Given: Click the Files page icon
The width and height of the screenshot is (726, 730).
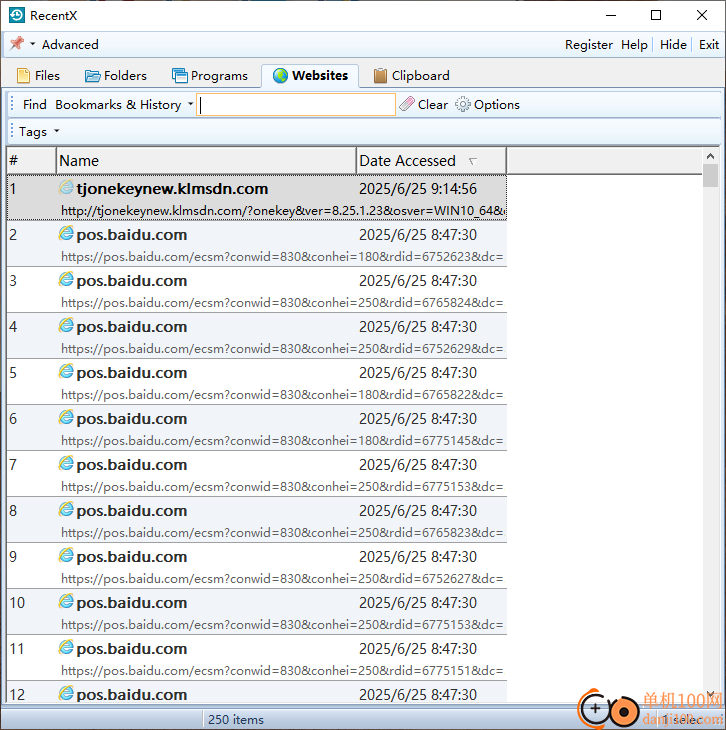Looking at the screenshot, I should pos(23,75).
